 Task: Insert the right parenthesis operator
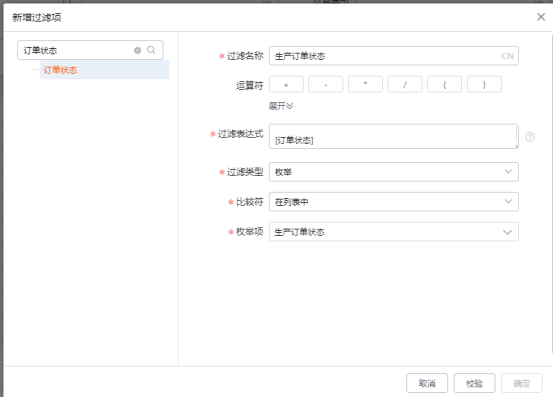pos(484,85)
